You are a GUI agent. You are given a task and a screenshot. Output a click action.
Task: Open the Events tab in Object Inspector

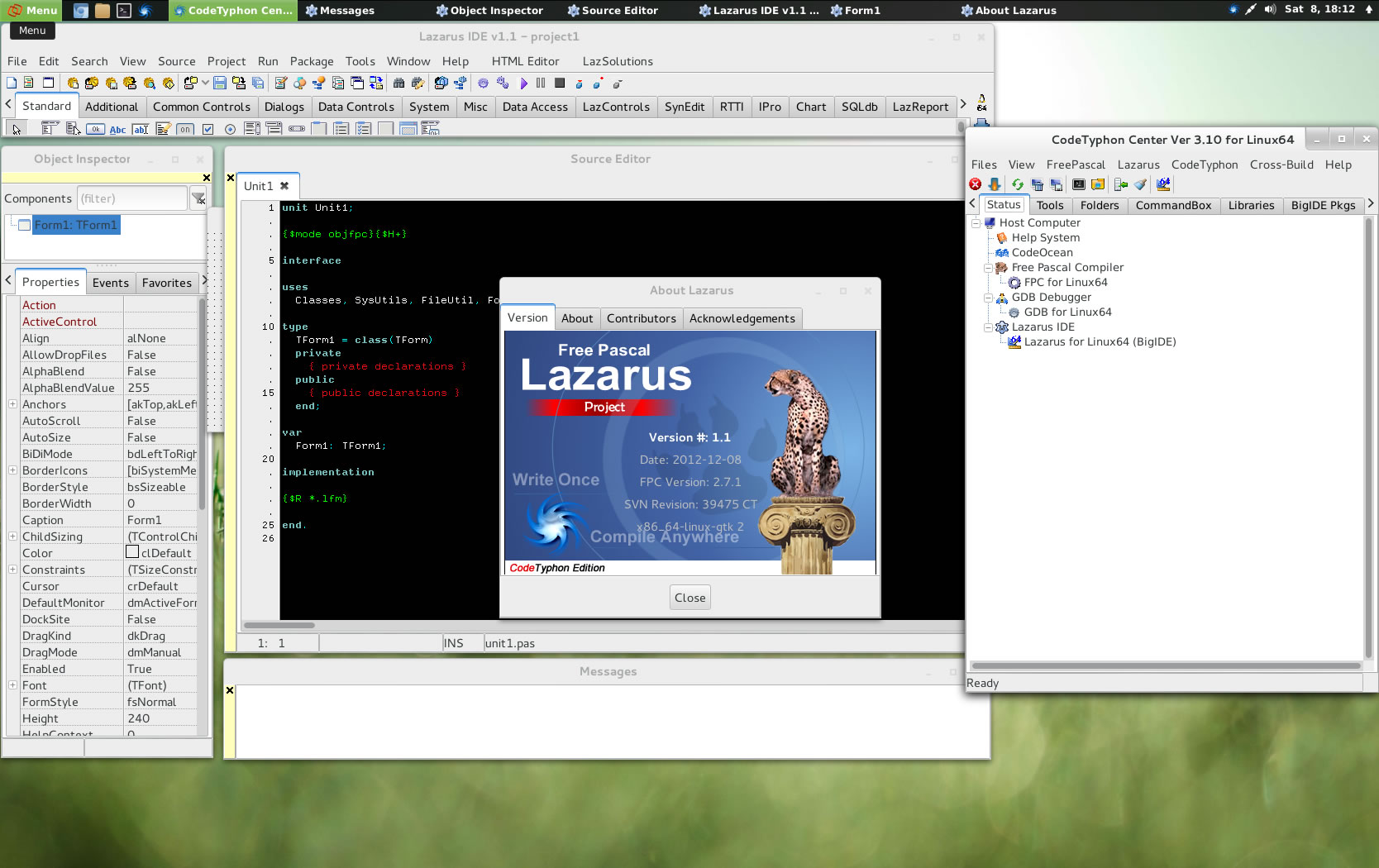tap(111, 283)
